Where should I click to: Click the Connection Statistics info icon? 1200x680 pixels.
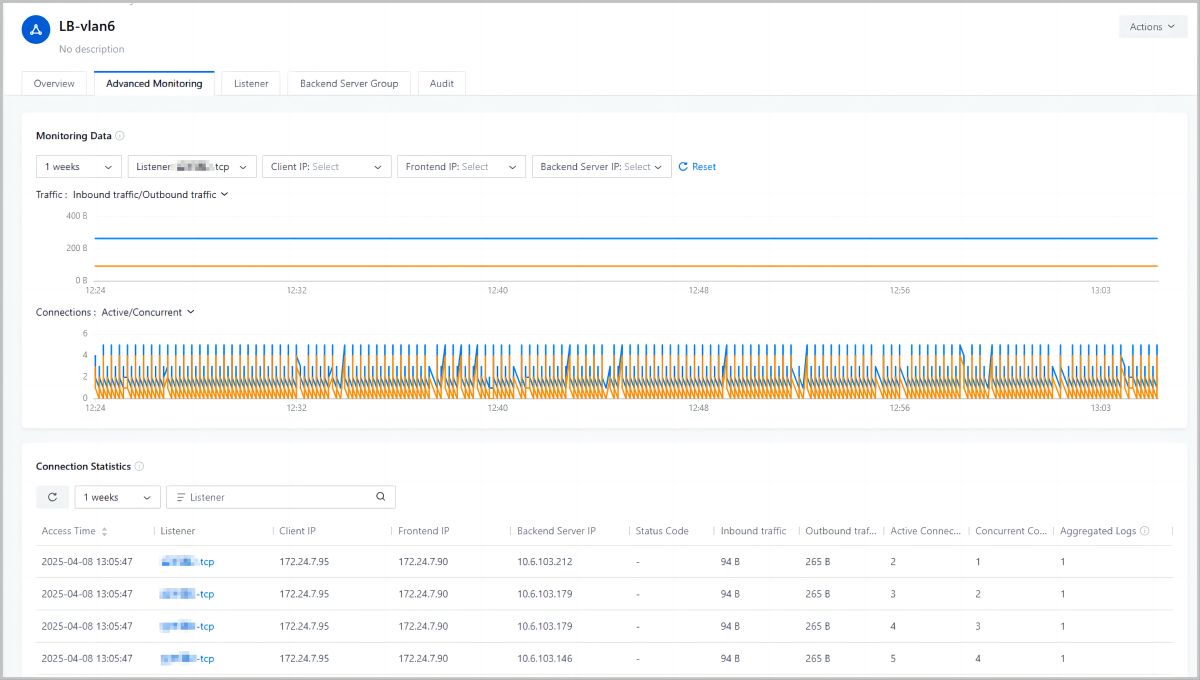139,466
